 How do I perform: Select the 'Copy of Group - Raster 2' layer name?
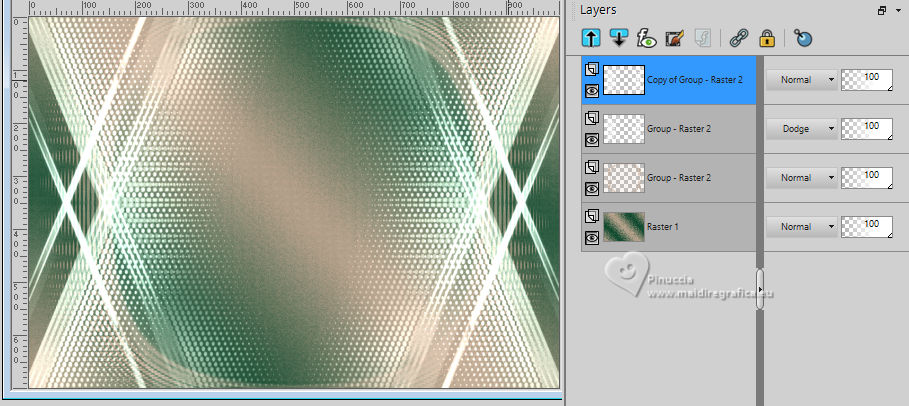pyautogui.click(x=695, y=80)
